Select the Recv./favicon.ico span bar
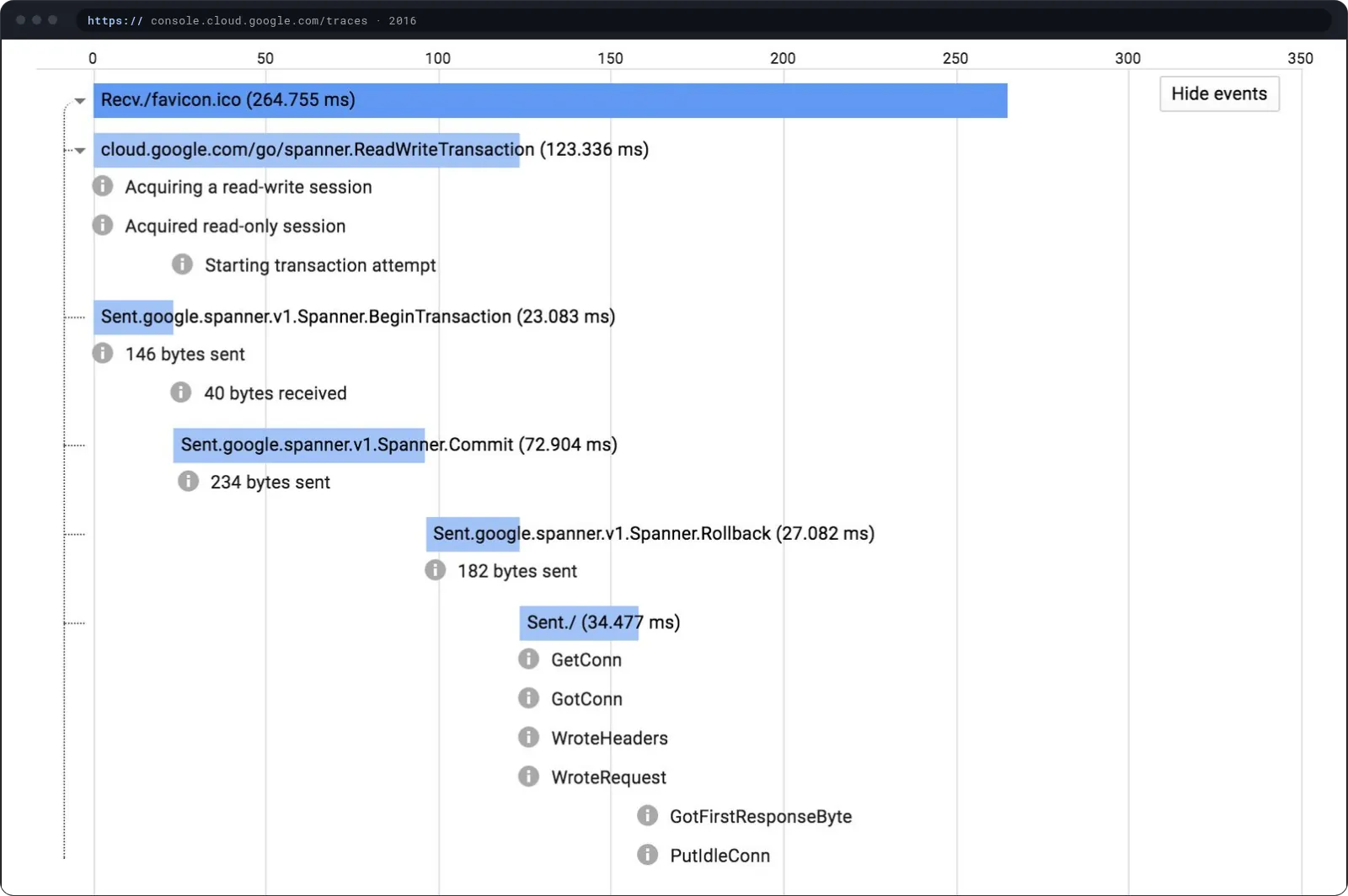The height and width of the screenshot is (896, 1348). [x=550, y=100]
